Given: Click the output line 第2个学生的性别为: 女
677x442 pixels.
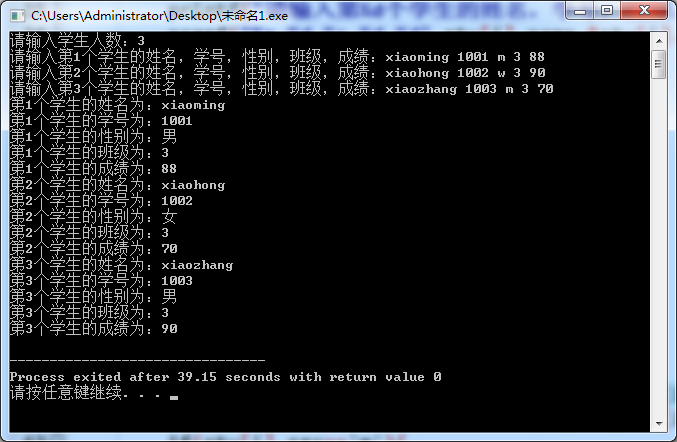Looking at the screenshot, I should [93, 217].
